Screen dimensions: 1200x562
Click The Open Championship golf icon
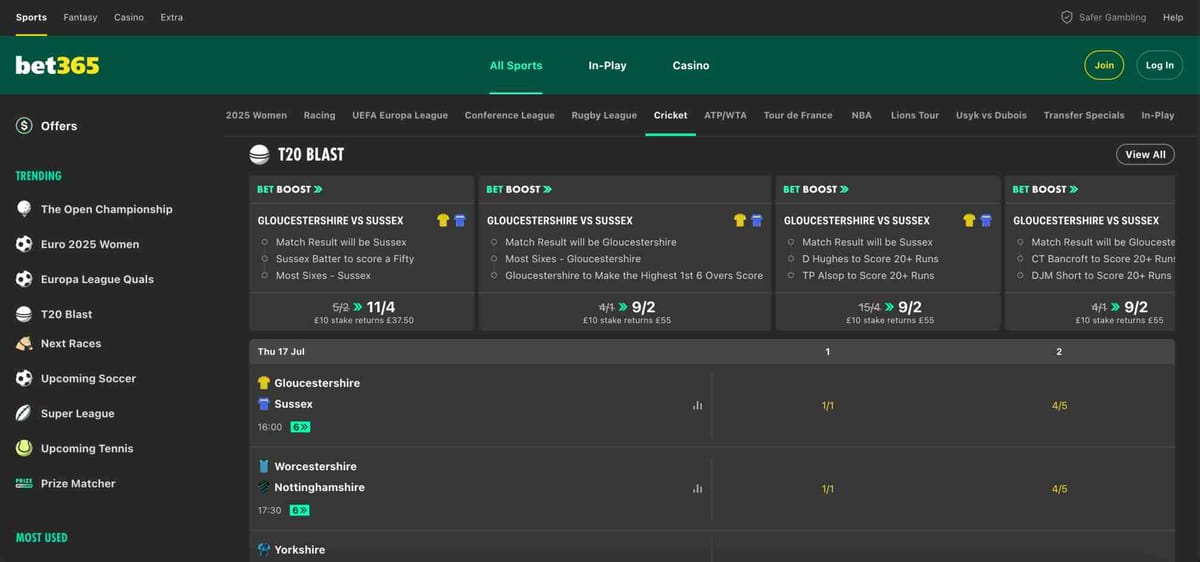[24, 209]
